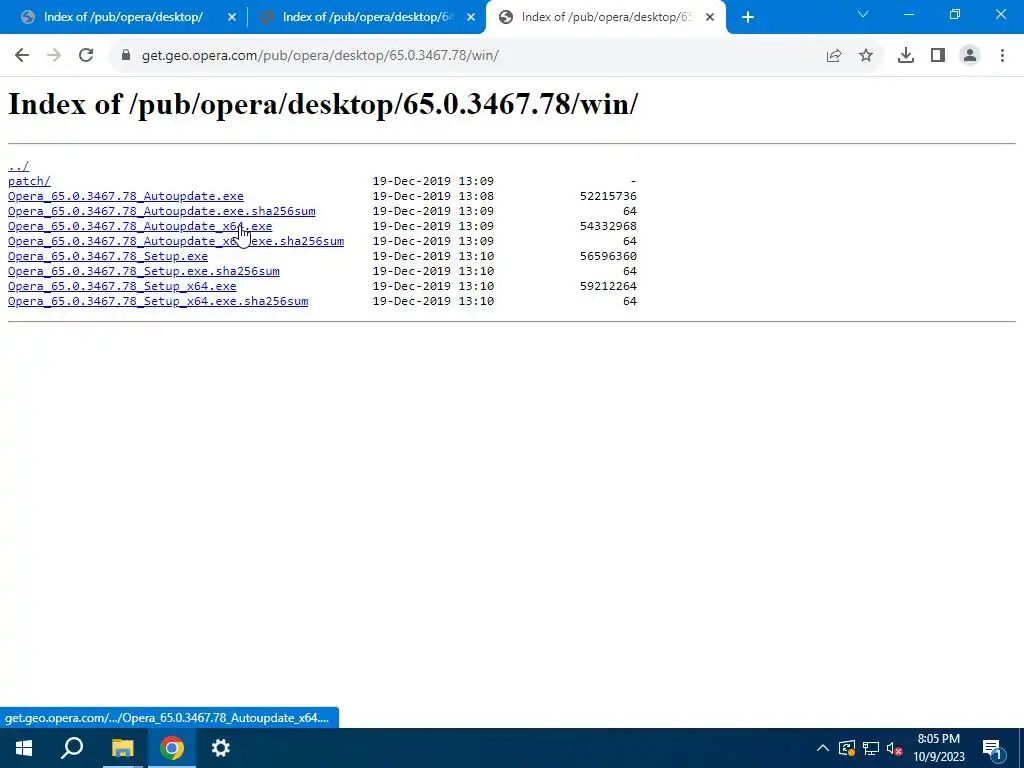
Task: Close the second tab
Action: (471, 18)
